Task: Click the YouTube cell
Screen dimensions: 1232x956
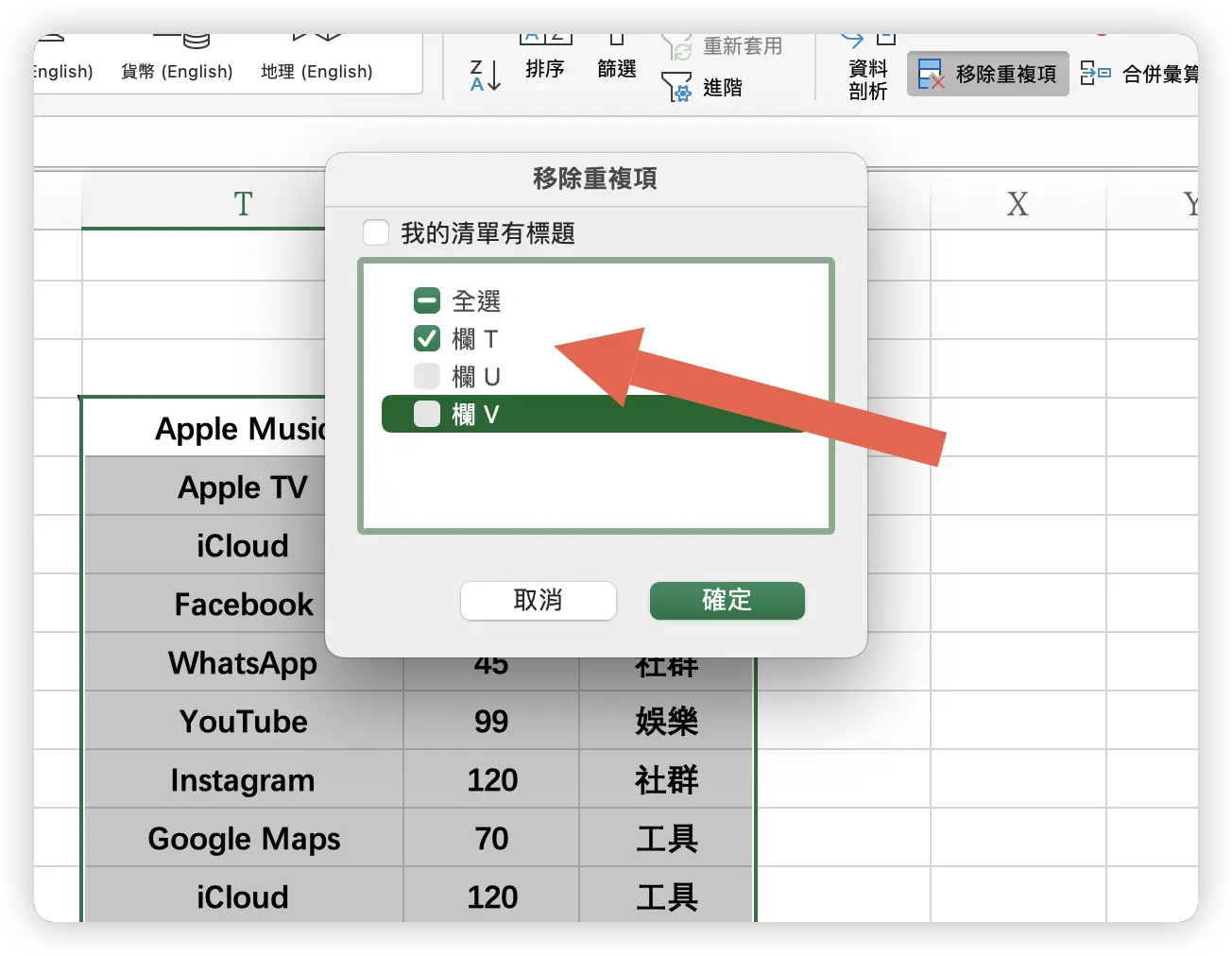Action: (x=244, y=722)
